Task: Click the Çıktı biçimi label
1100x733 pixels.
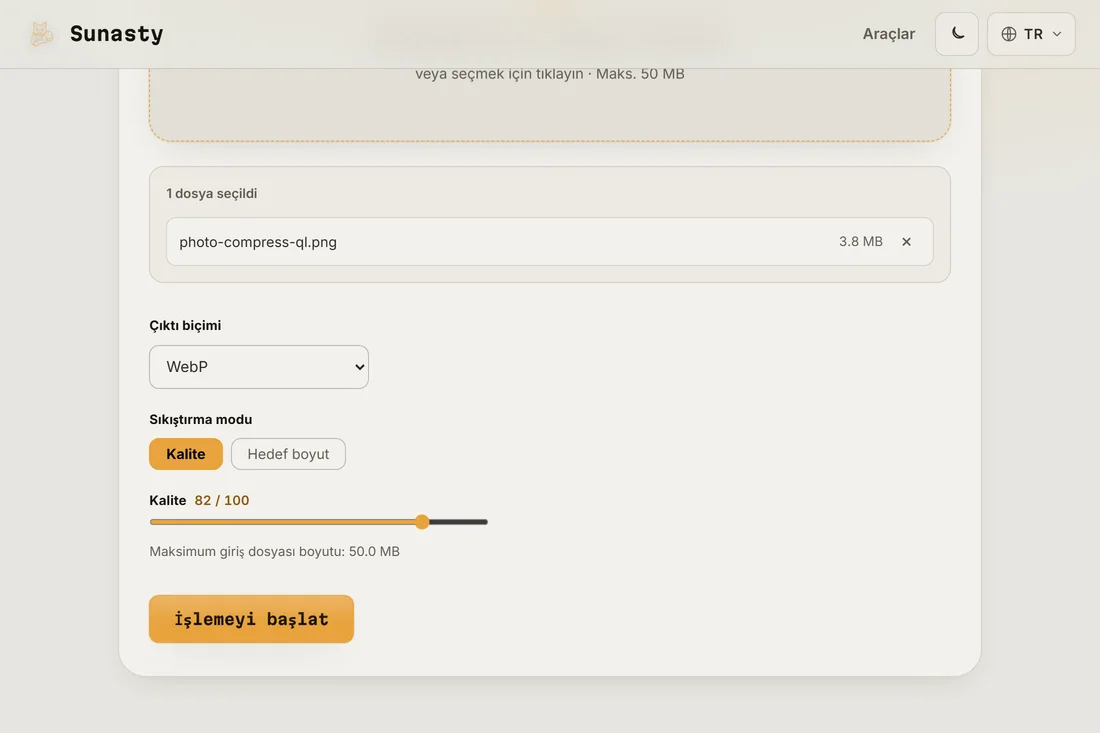Action: pyautogui.click(x=185, y=325)
